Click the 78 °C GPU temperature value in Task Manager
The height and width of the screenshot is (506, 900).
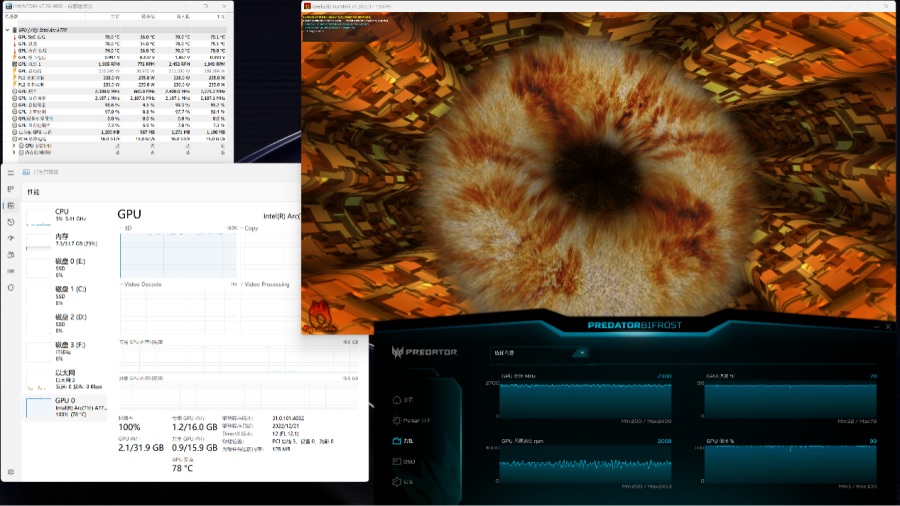coord(182,468)
